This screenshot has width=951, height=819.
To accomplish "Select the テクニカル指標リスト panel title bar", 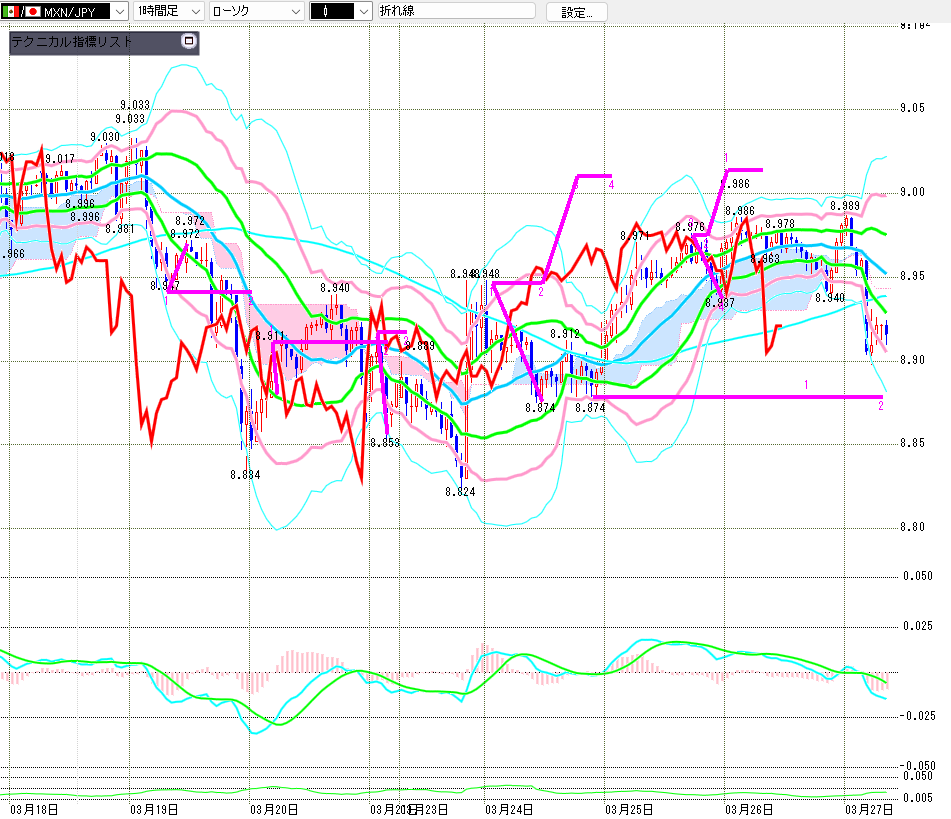I will (90, 43).
